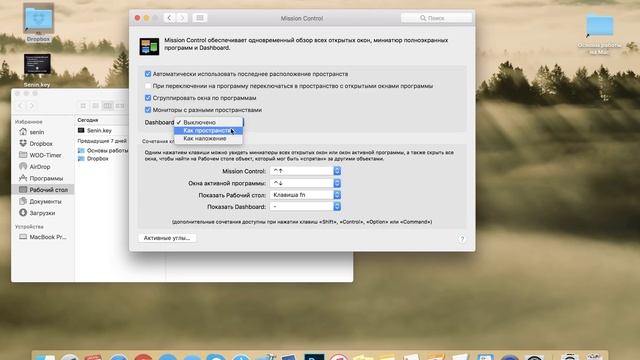Toggle 'Автоматически использовать последнее расположение пространств' checkbox
This screenshot has height=360, width=640.
click(x=148, y=74)
